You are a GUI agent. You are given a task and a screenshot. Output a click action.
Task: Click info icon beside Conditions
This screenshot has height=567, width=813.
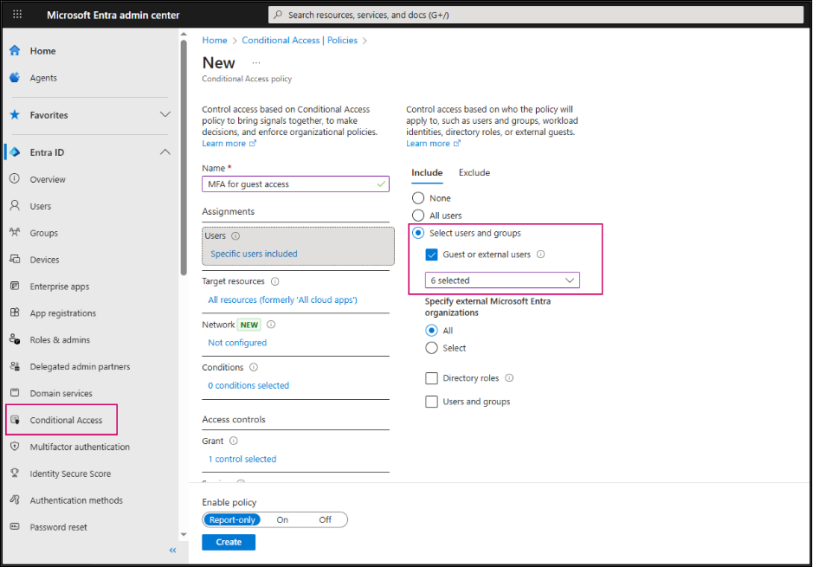[x=253, y=367]
